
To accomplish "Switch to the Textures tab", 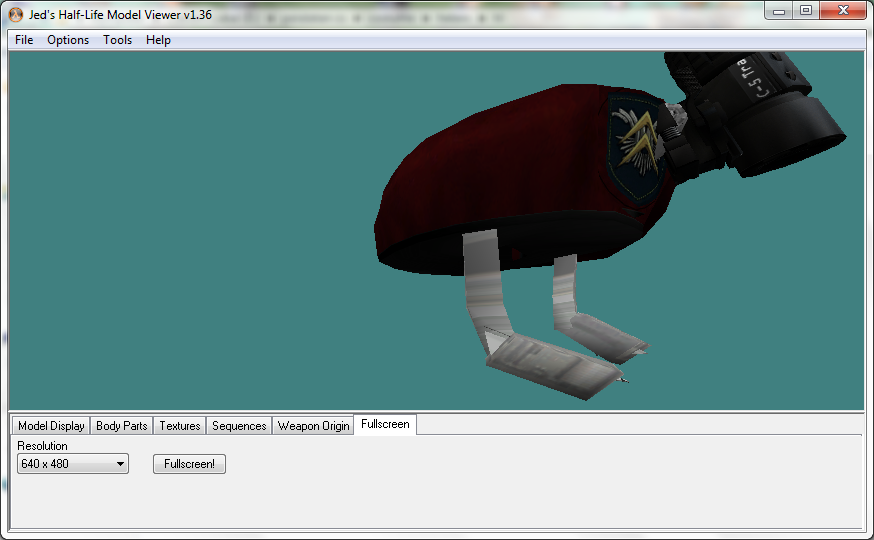I will (x=179, y=426).
